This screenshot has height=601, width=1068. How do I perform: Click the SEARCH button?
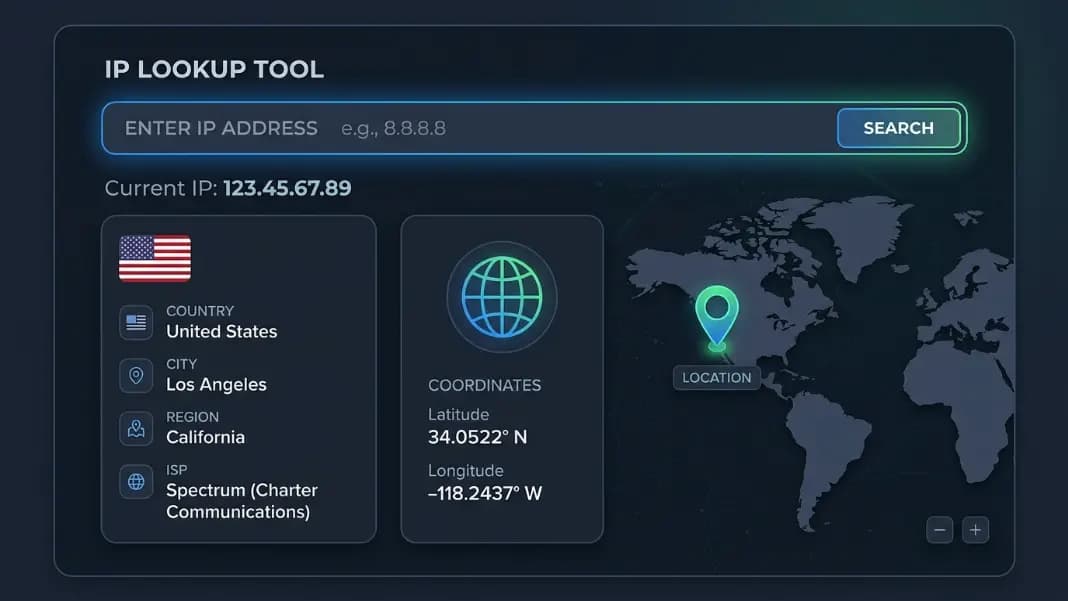898,128
